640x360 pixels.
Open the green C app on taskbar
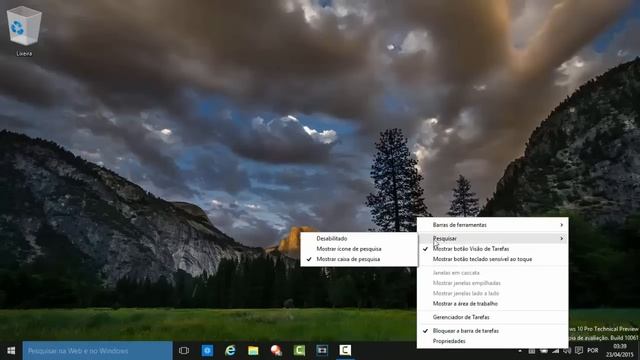click(x=299, y=351)
